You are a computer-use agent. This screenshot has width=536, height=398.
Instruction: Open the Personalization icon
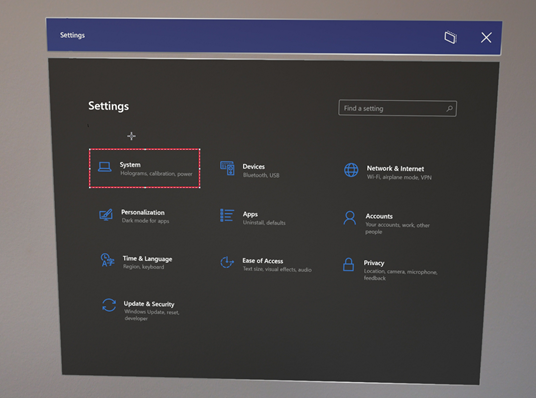point(106,215)
